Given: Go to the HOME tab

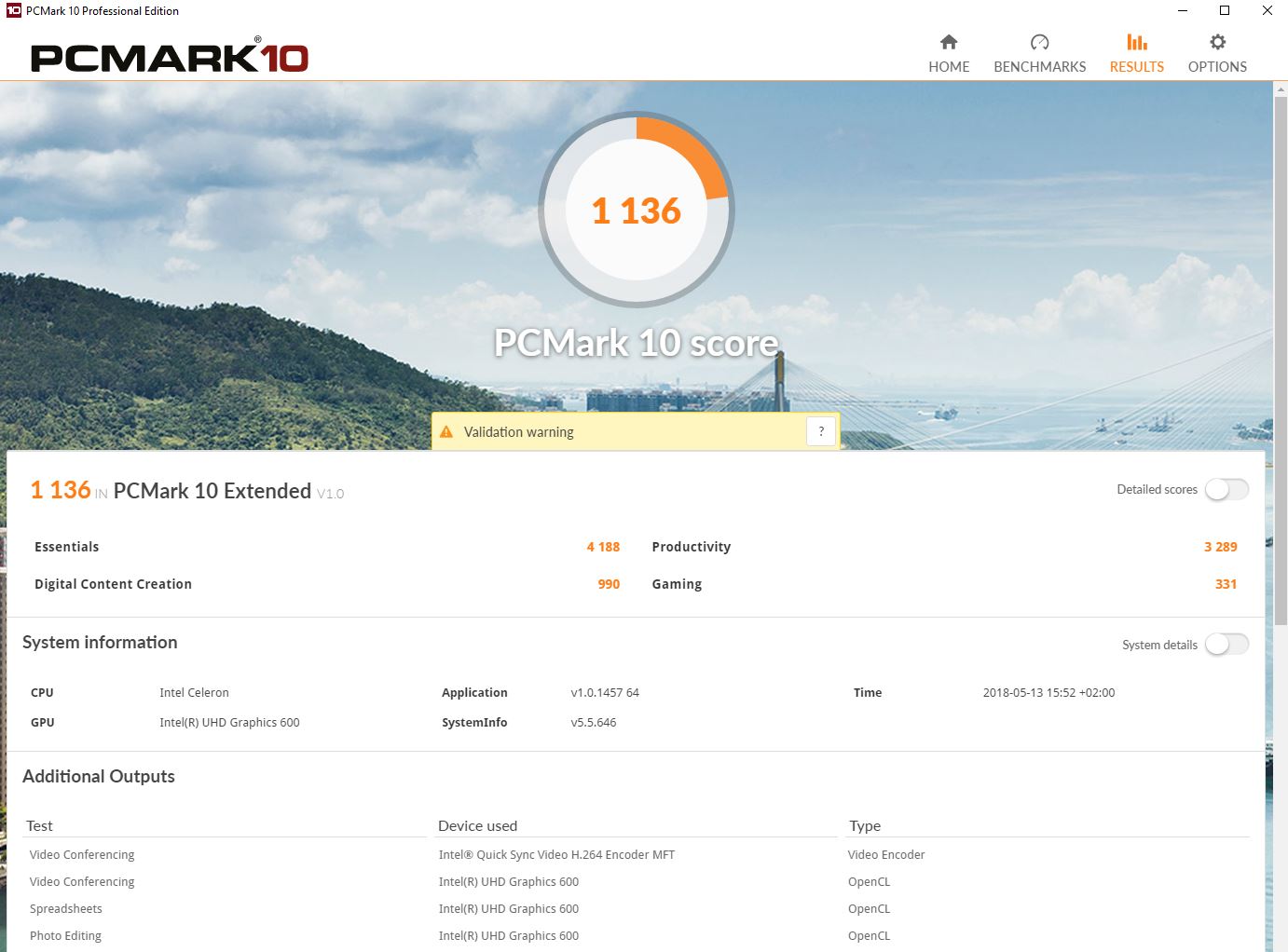Looking at the screenshot, I should coord(949,67).
